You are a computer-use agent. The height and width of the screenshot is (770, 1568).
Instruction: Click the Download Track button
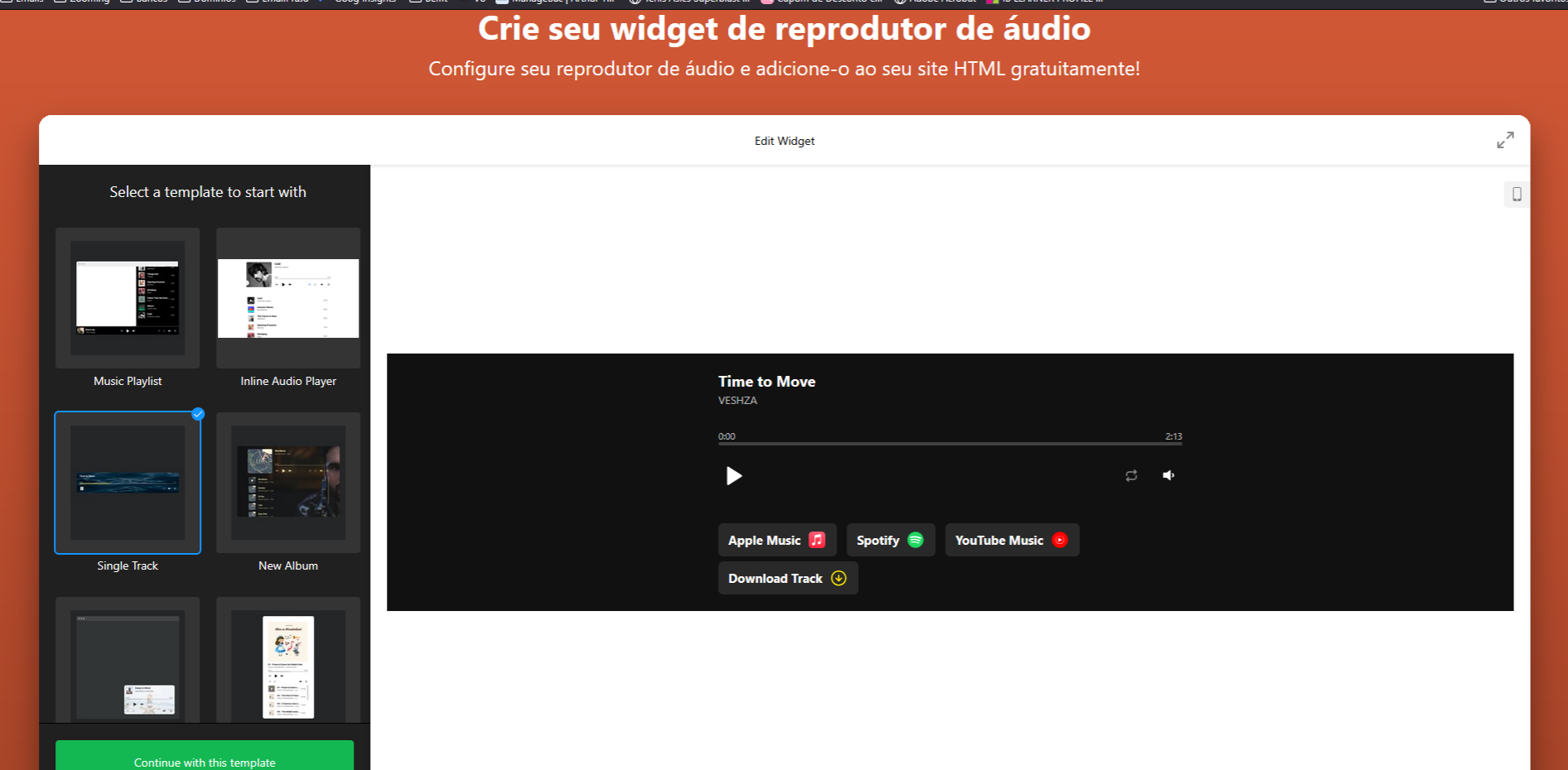788,578
